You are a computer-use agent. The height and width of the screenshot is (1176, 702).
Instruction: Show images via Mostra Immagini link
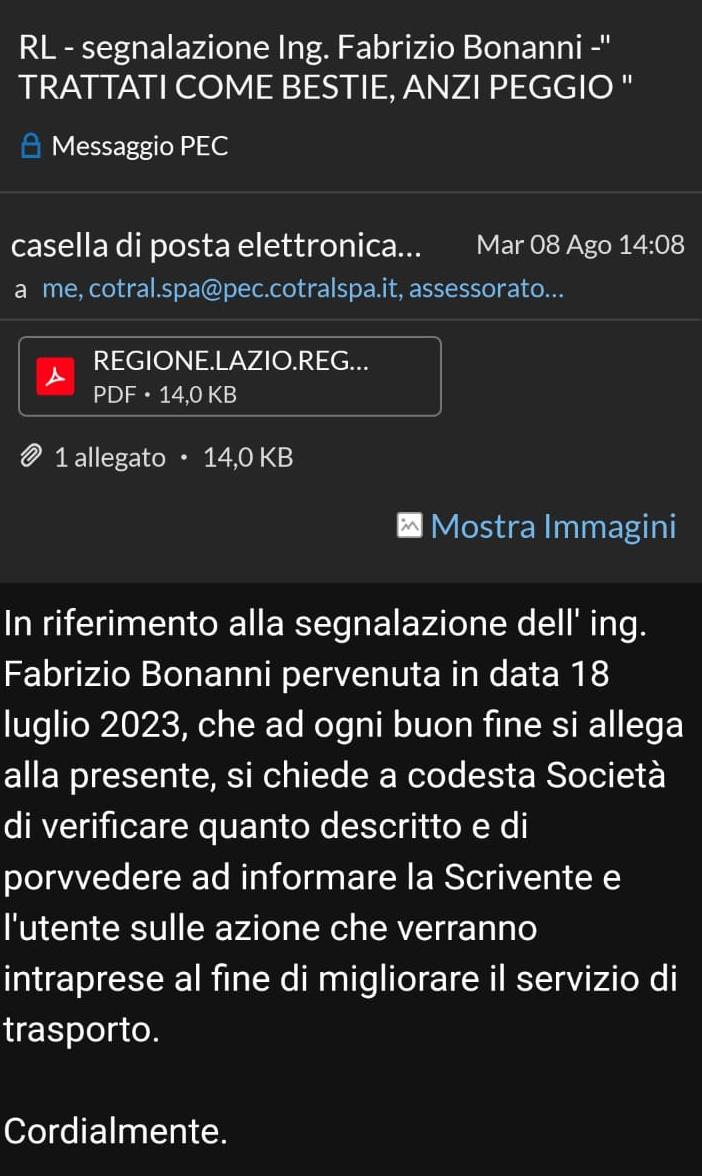(554, 526)
